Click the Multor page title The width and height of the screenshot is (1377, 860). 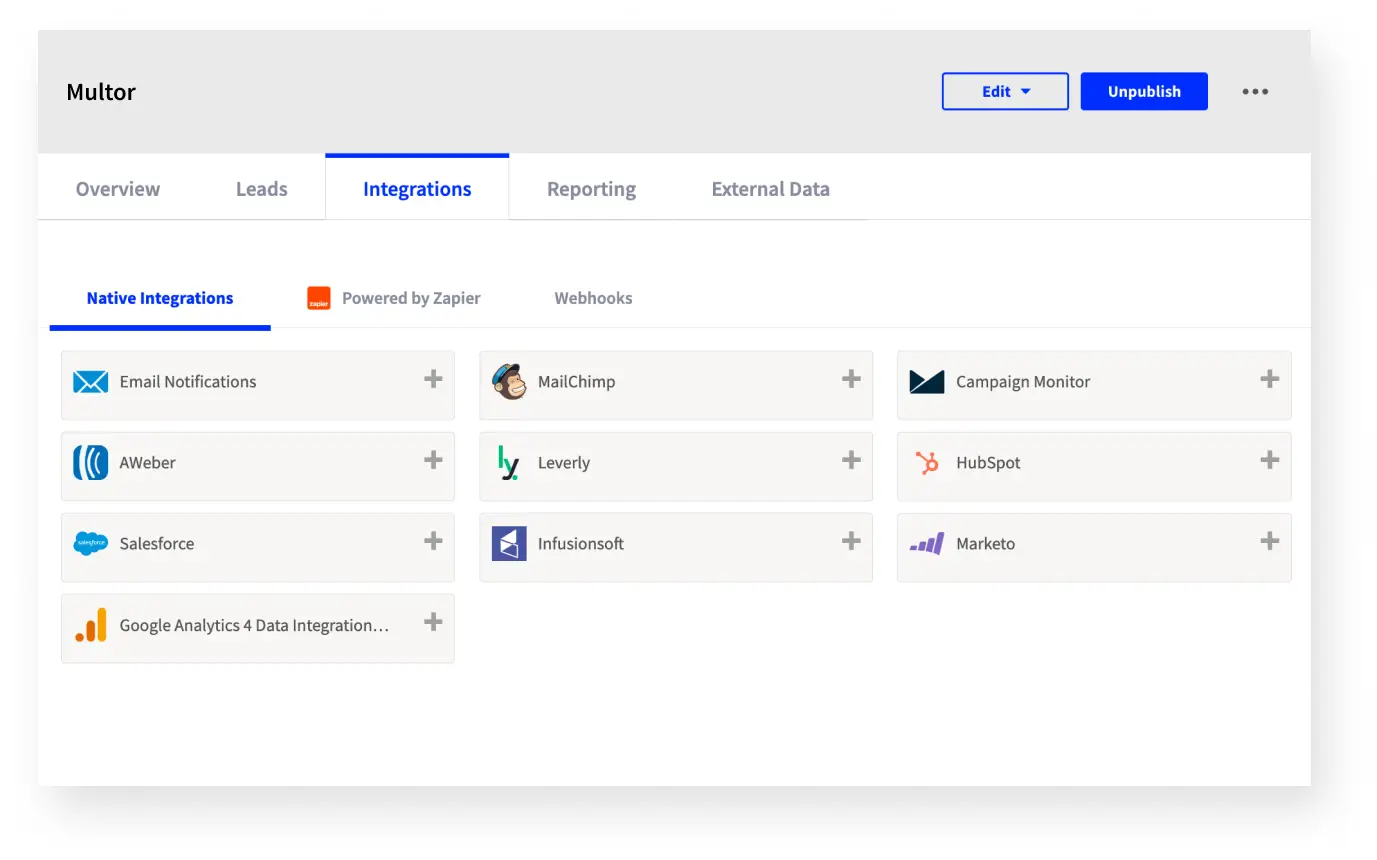101,92
